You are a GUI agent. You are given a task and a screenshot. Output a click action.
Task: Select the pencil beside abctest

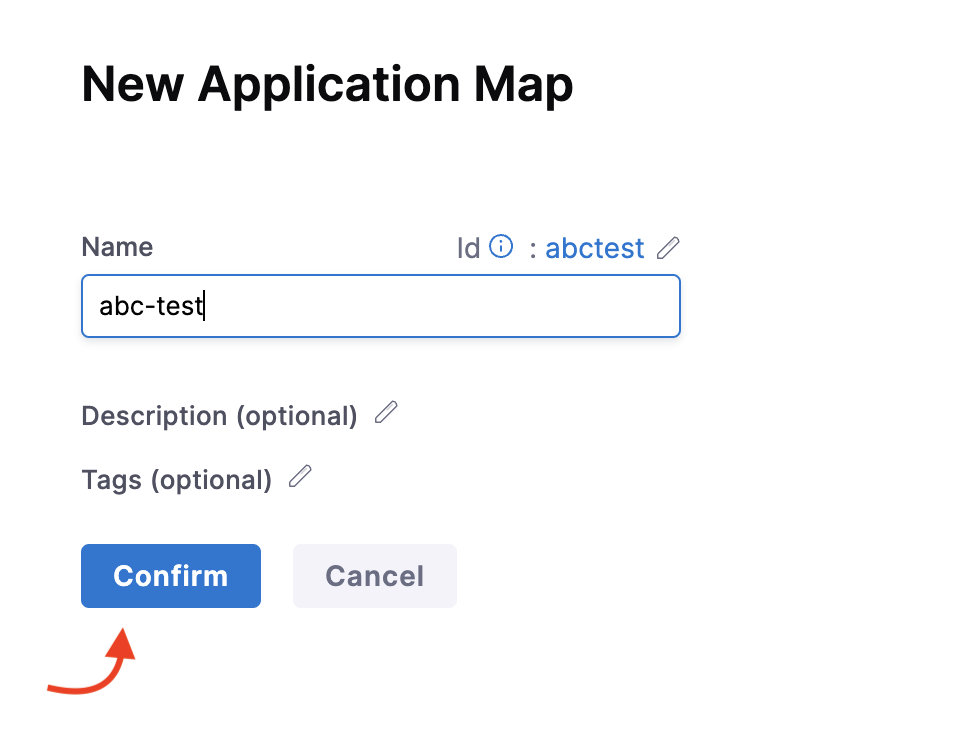[x=668, y=248]
